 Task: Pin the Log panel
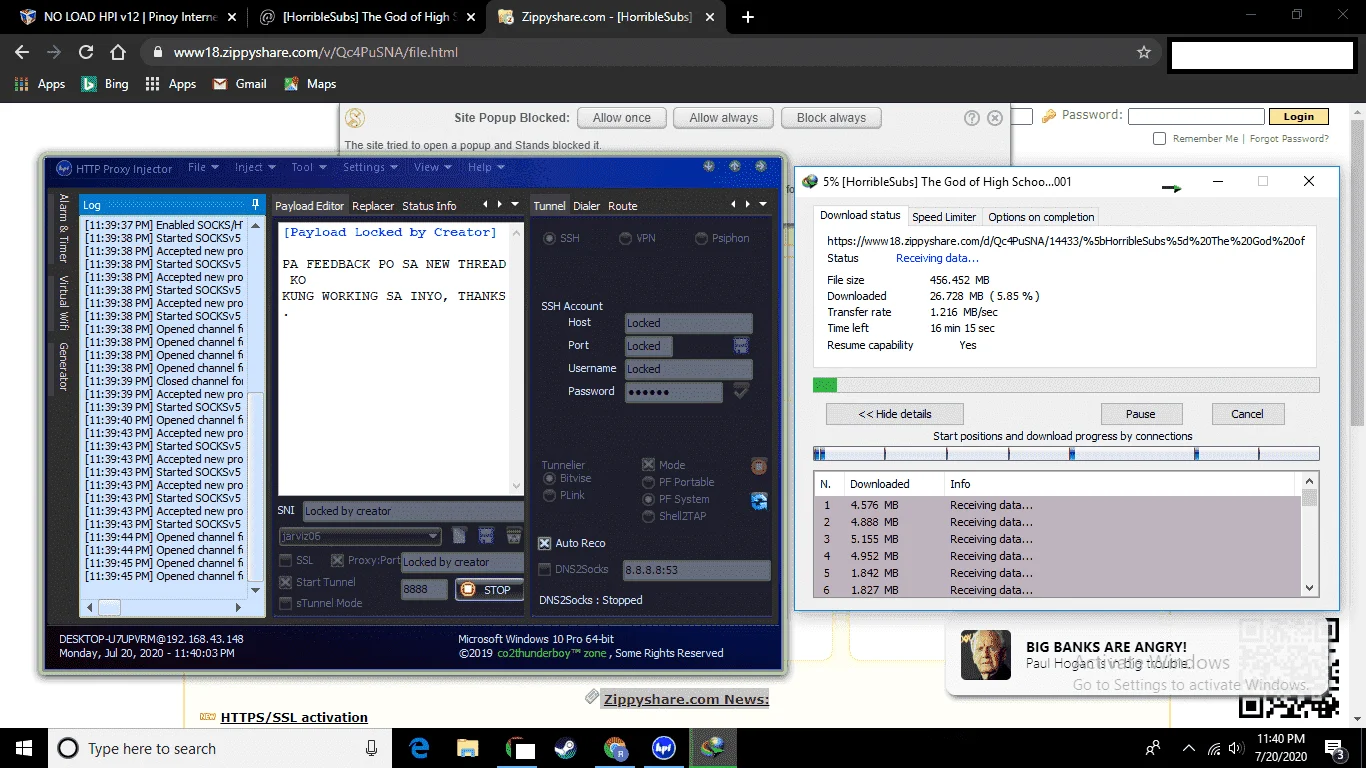click(256, 204)
